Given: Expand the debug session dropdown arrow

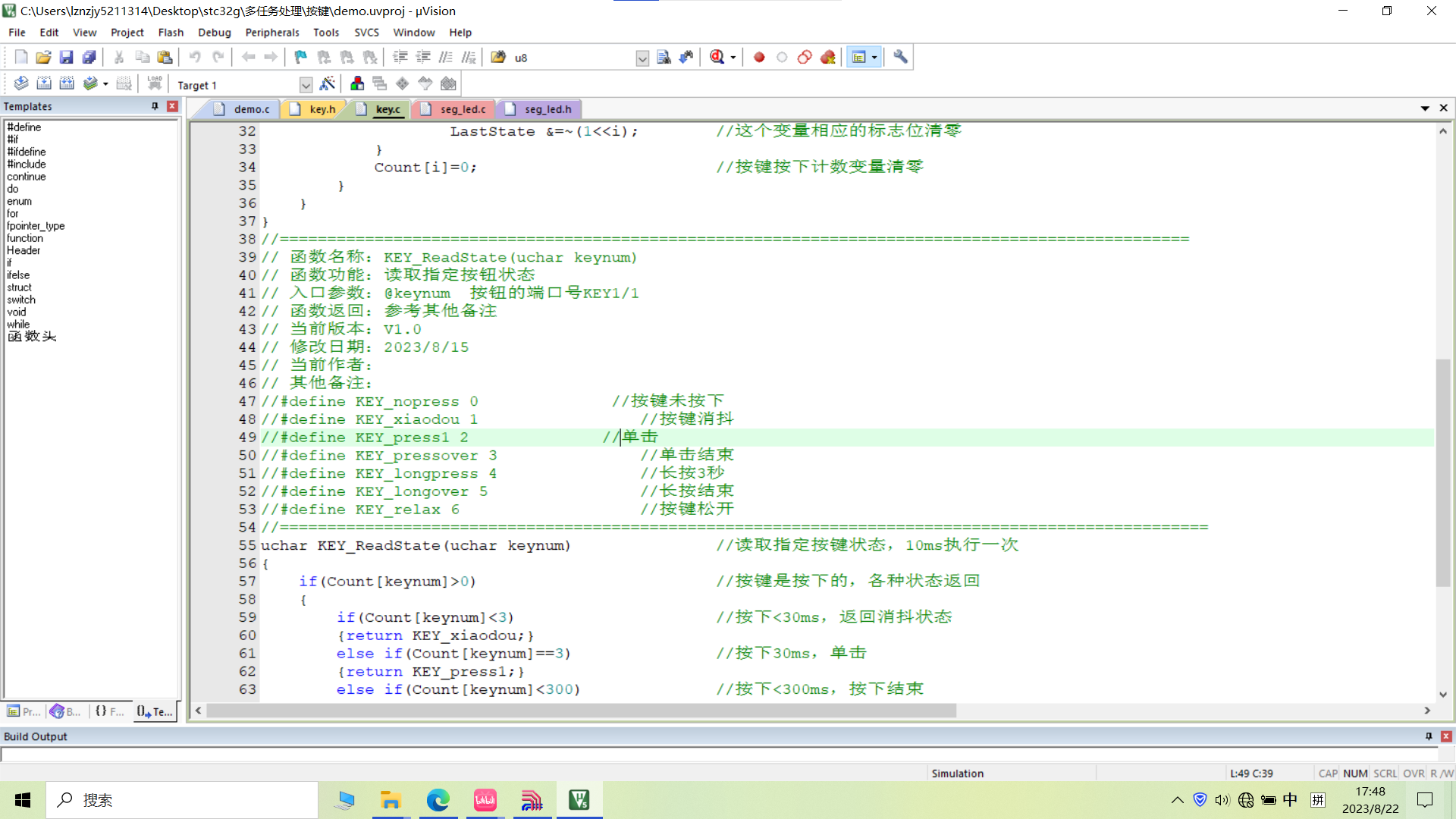Looking at the screenshot, I should (733, 58).
